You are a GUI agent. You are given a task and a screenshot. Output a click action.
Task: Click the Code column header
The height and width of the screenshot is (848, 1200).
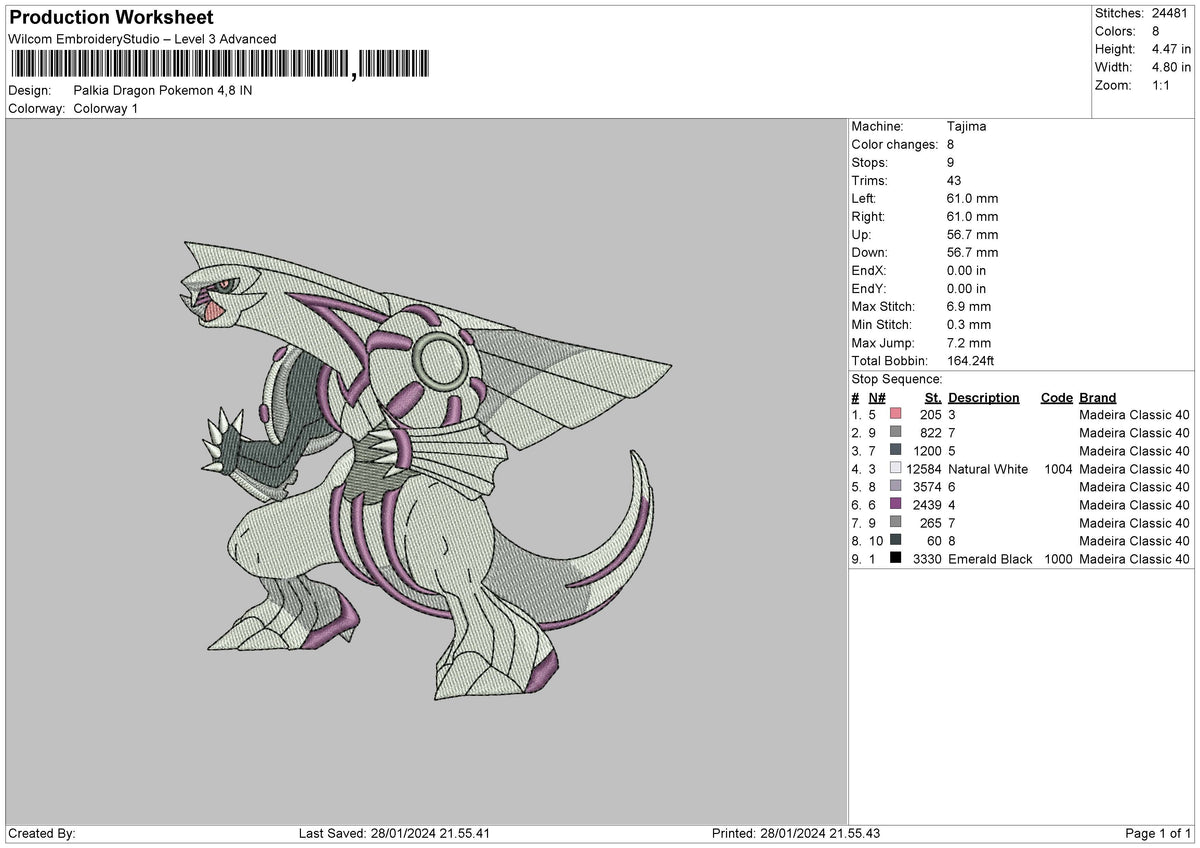pos(1057,398)
